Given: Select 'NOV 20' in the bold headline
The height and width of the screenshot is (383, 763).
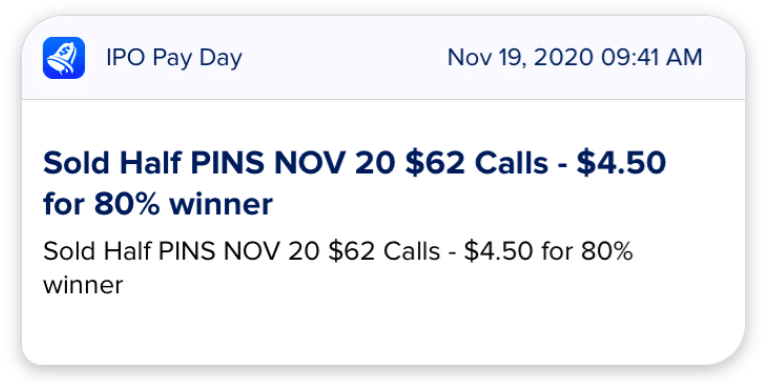Looking at the screenshot, I should [x=335, y=163].
